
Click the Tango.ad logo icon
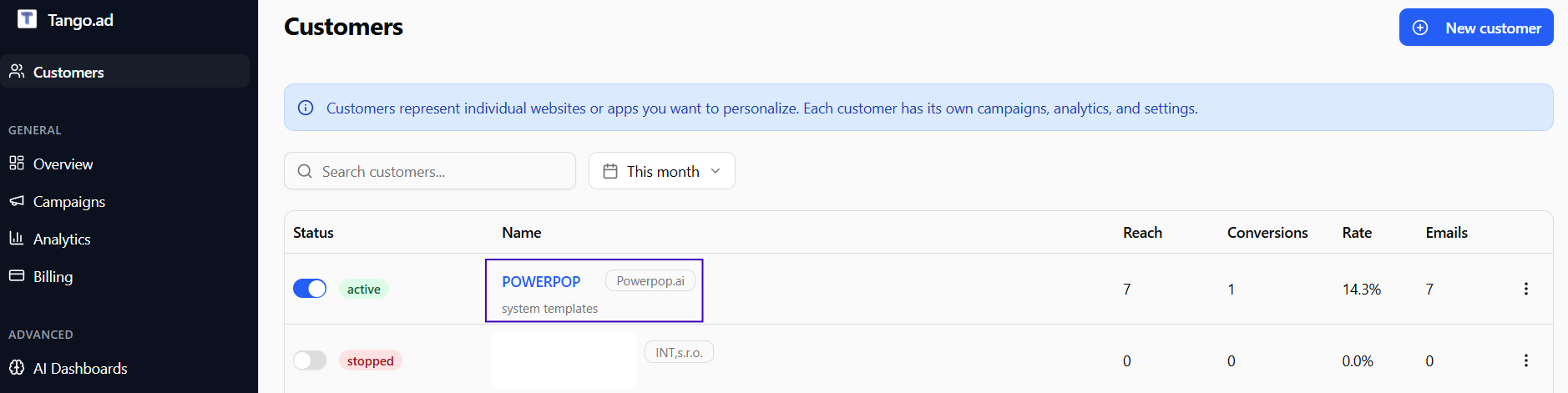pyautogui.click(x=27, y=19)
